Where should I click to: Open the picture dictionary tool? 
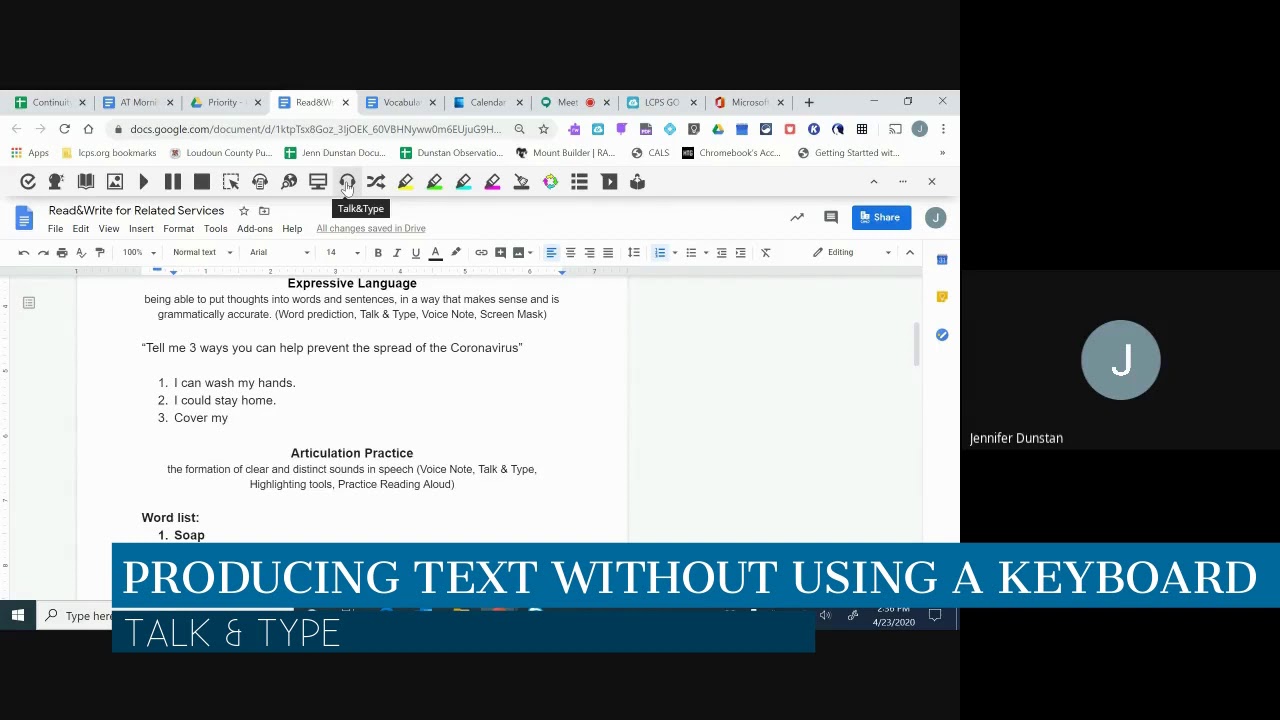pos(115,182)
